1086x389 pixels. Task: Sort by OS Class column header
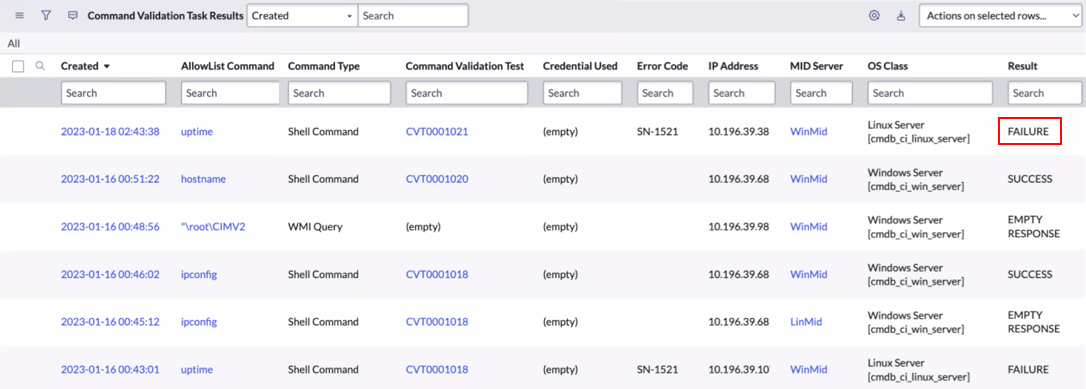[x=888, y=66]
